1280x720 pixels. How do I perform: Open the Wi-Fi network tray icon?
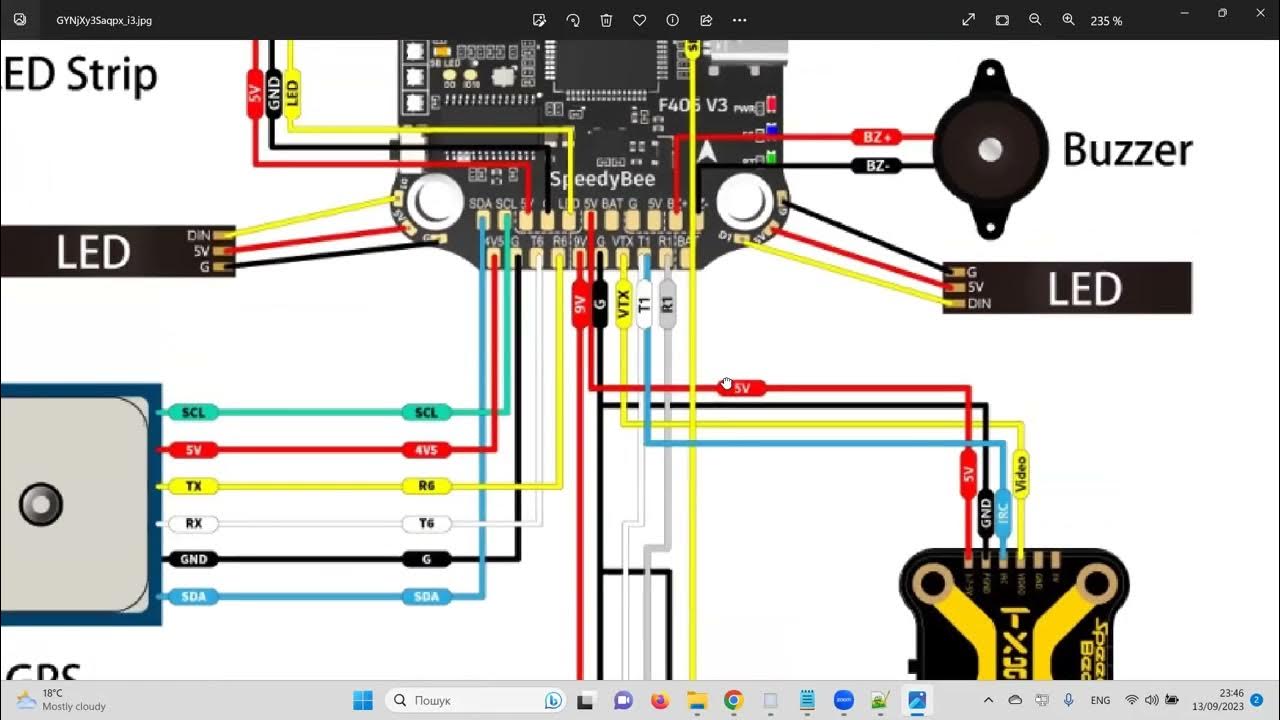point(1132,700)
